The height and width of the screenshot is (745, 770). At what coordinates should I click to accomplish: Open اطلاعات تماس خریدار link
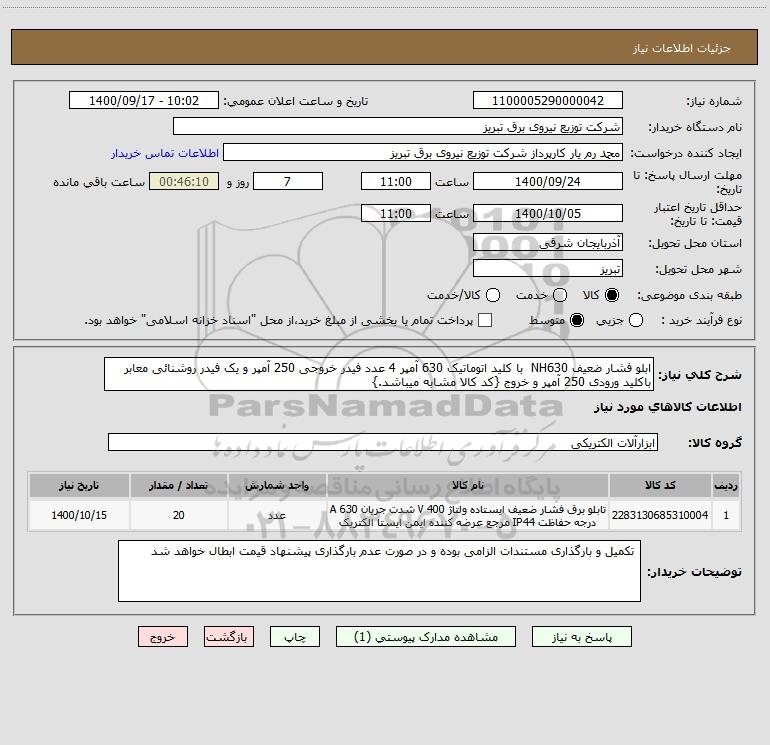tap(165, 153)
